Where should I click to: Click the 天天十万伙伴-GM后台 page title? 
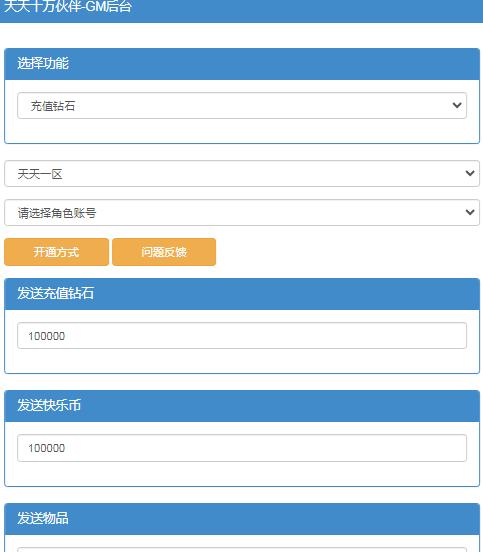(68, 6)
